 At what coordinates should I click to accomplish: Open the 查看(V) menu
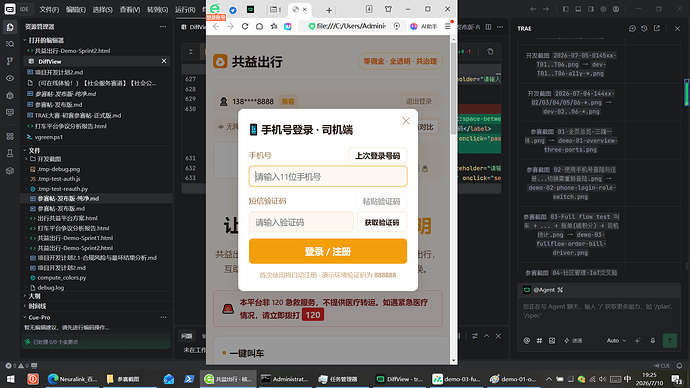(129, 9)
